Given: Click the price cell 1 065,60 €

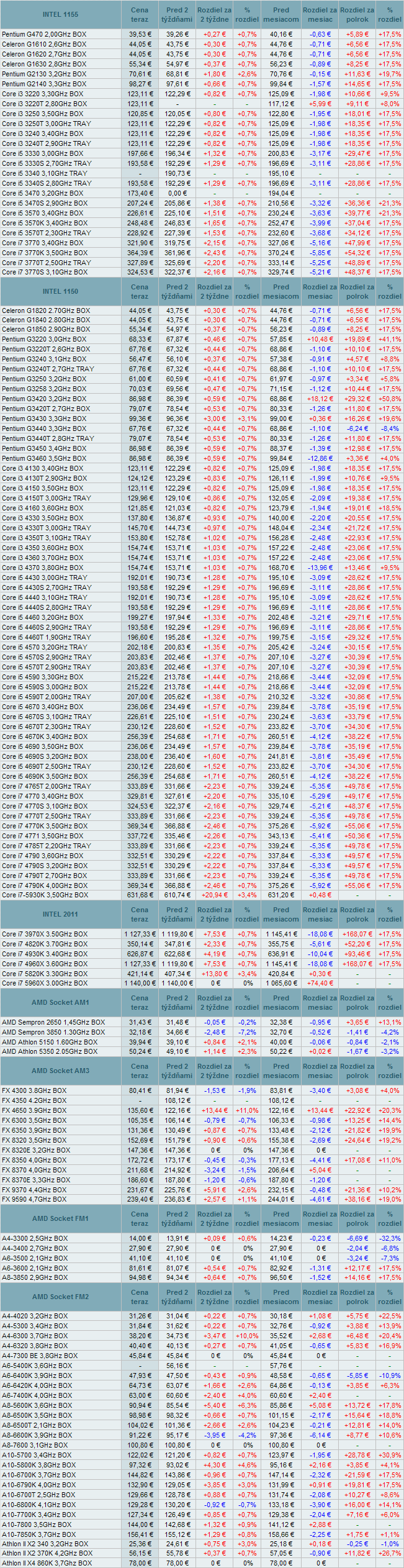Looking at the screenshot, I should 281,983.
